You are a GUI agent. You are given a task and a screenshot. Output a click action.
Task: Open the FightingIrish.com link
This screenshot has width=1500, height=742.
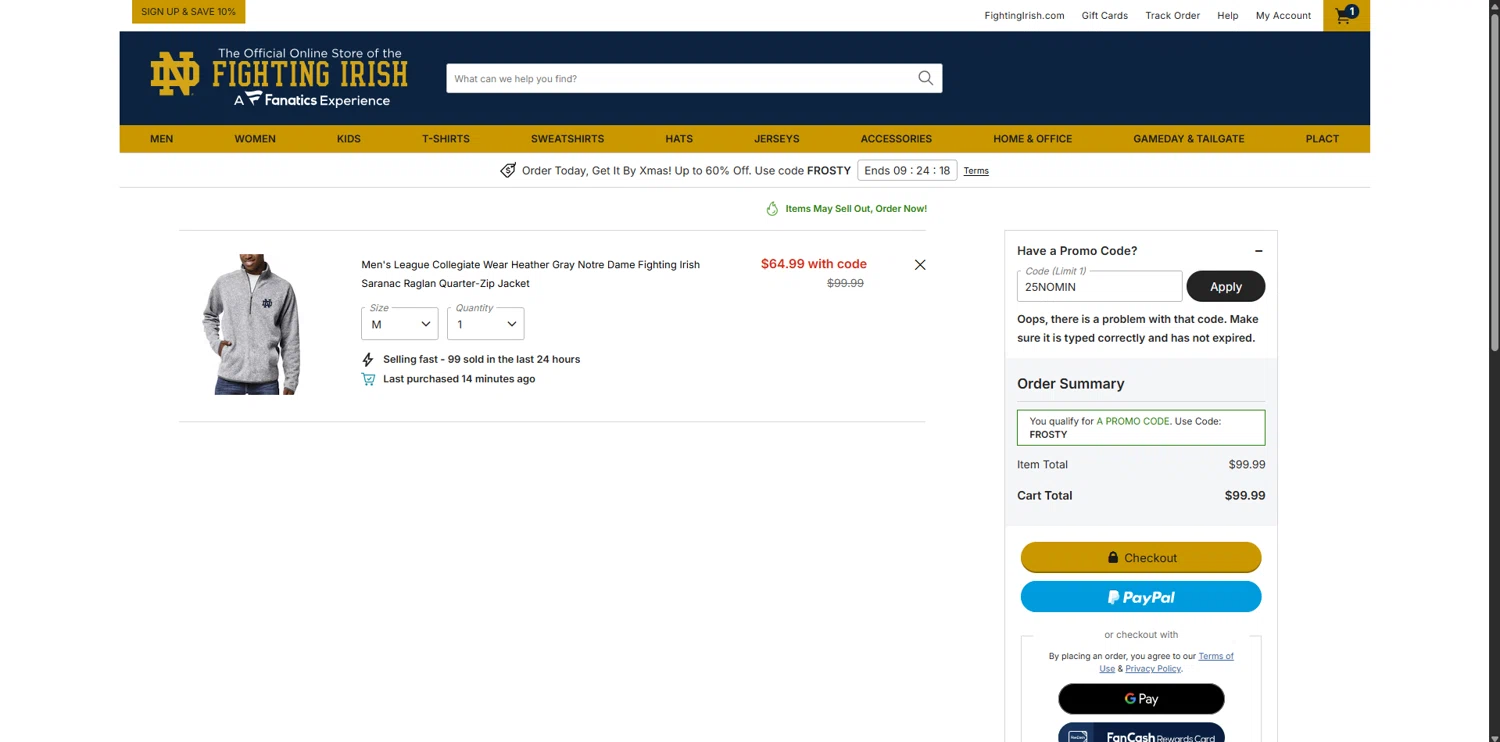[1024, 16]
